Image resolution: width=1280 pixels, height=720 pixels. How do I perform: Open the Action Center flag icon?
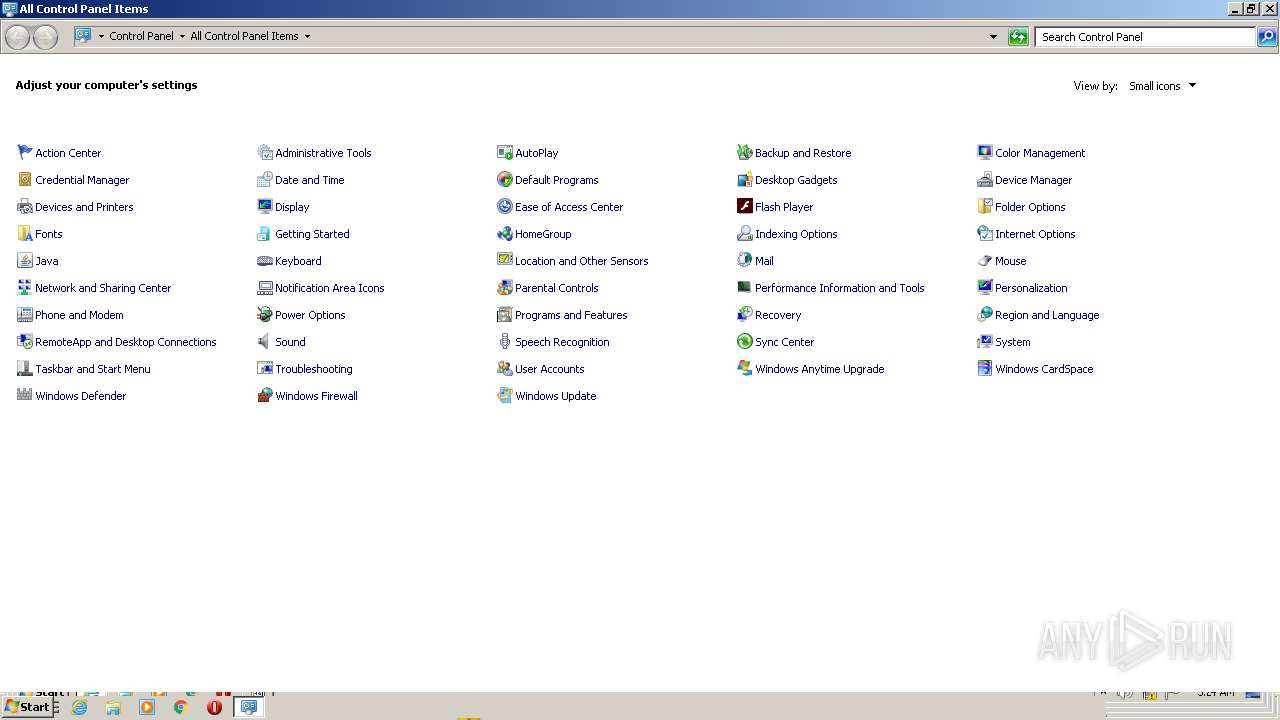(25, 152)
